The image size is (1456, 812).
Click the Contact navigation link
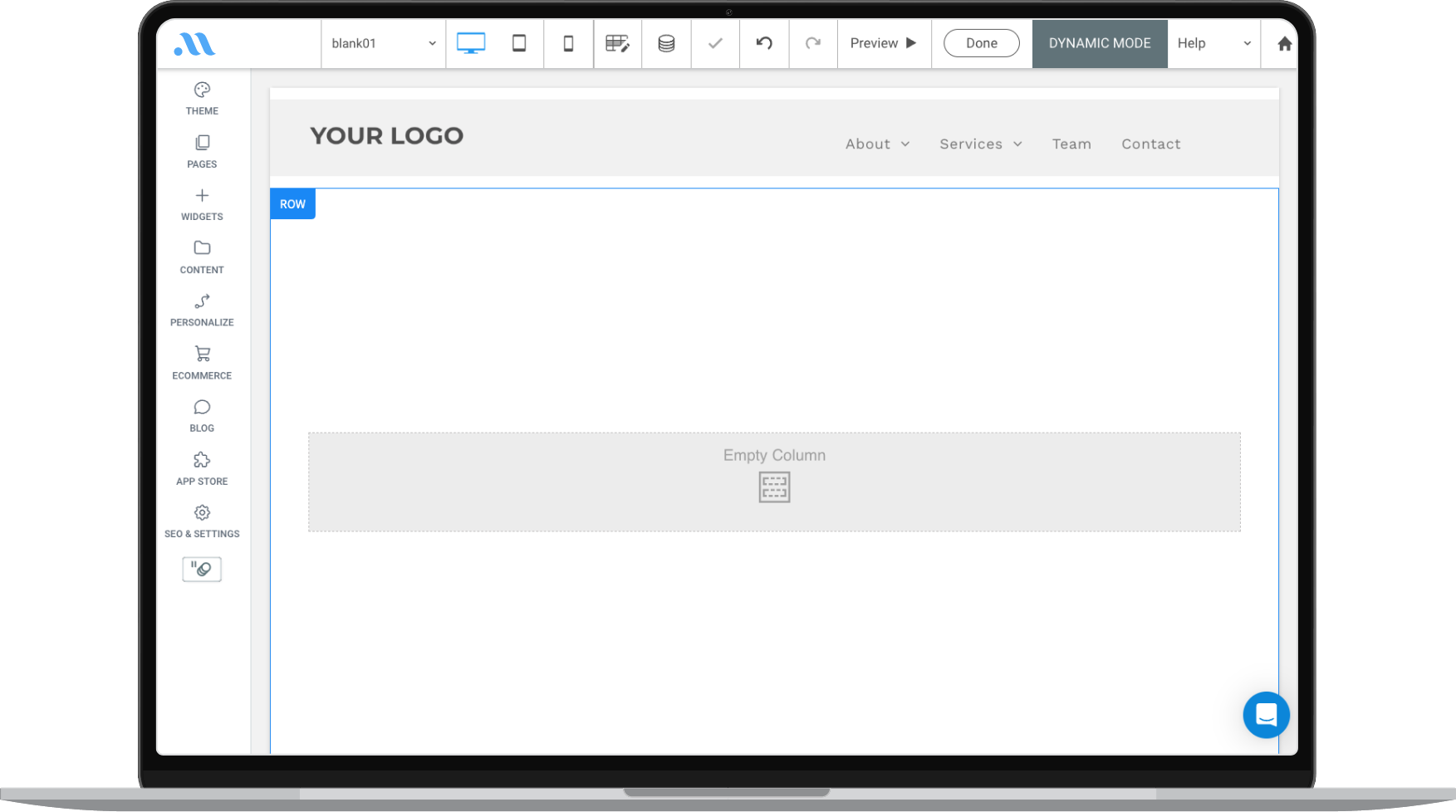pyautogui.click(x=1151, y=144)
